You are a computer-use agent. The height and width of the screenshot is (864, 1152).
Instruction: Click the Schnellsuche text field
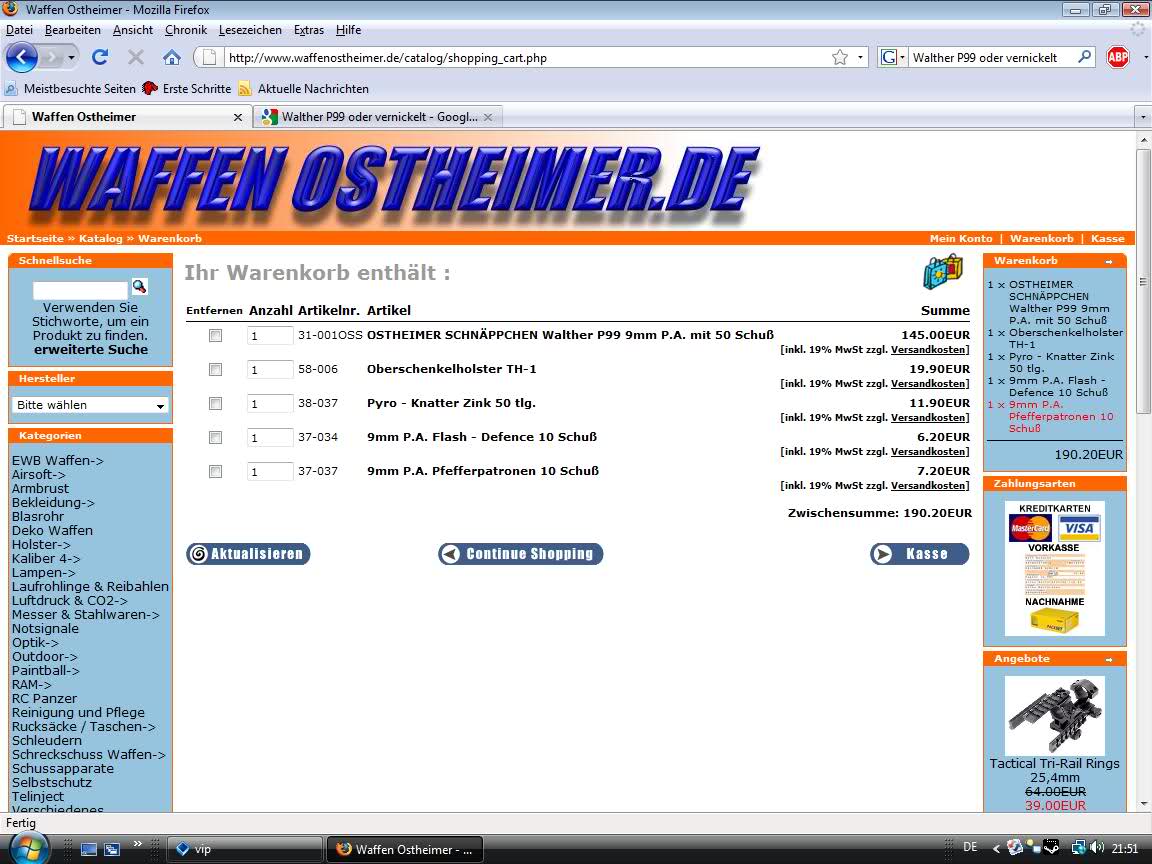click(x=81, y=289)
